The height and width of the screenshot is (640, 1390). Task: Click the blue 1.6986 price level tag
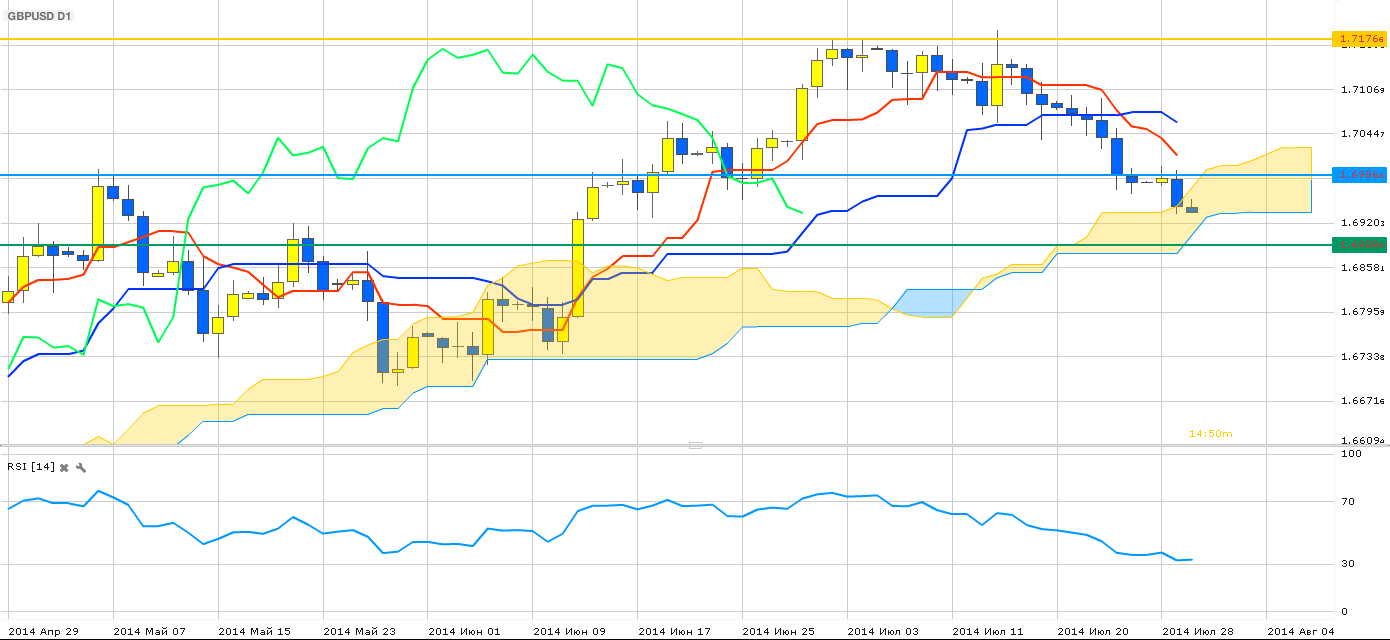[1358, 175]
